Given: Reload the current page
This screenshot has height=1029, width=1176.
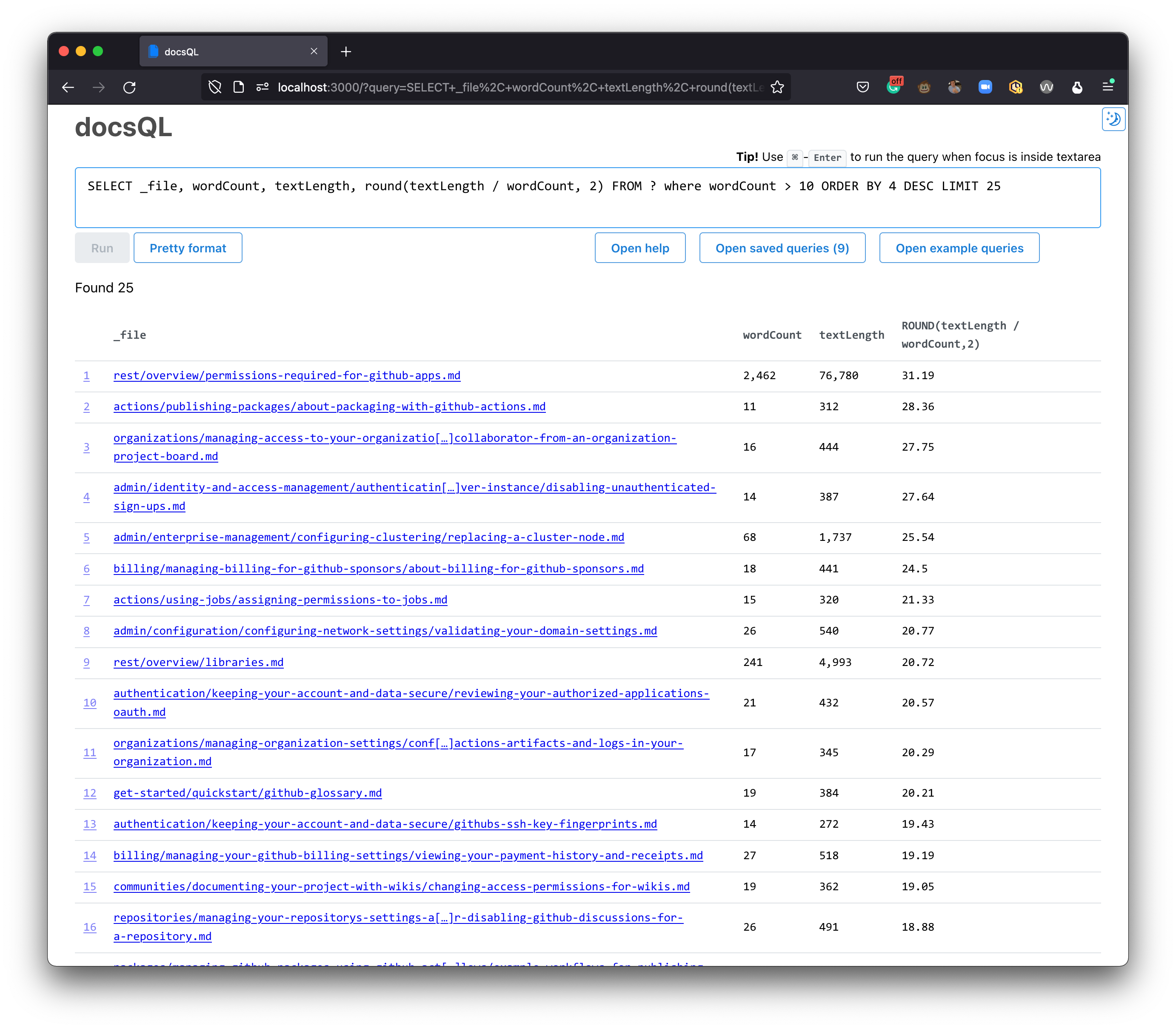Looking at the screenshot, I should (130, 87).
